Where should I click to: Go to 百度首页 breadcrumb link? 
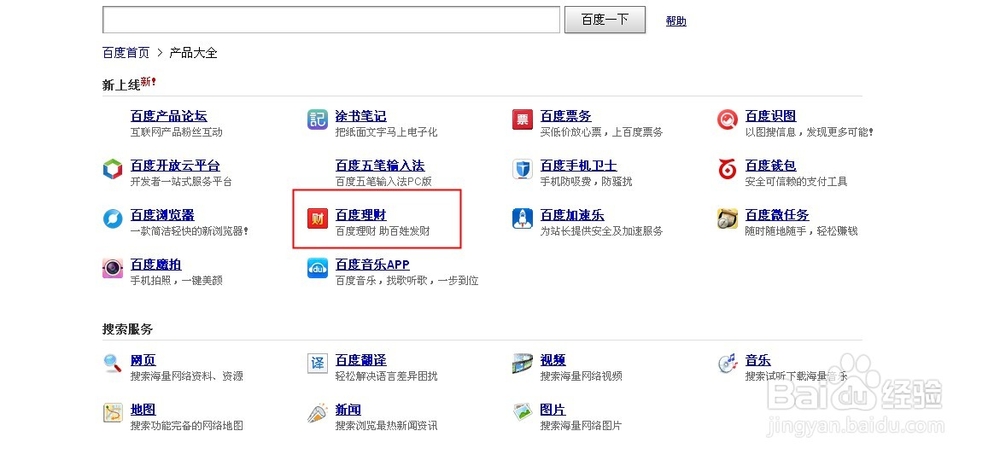[126, 52]
